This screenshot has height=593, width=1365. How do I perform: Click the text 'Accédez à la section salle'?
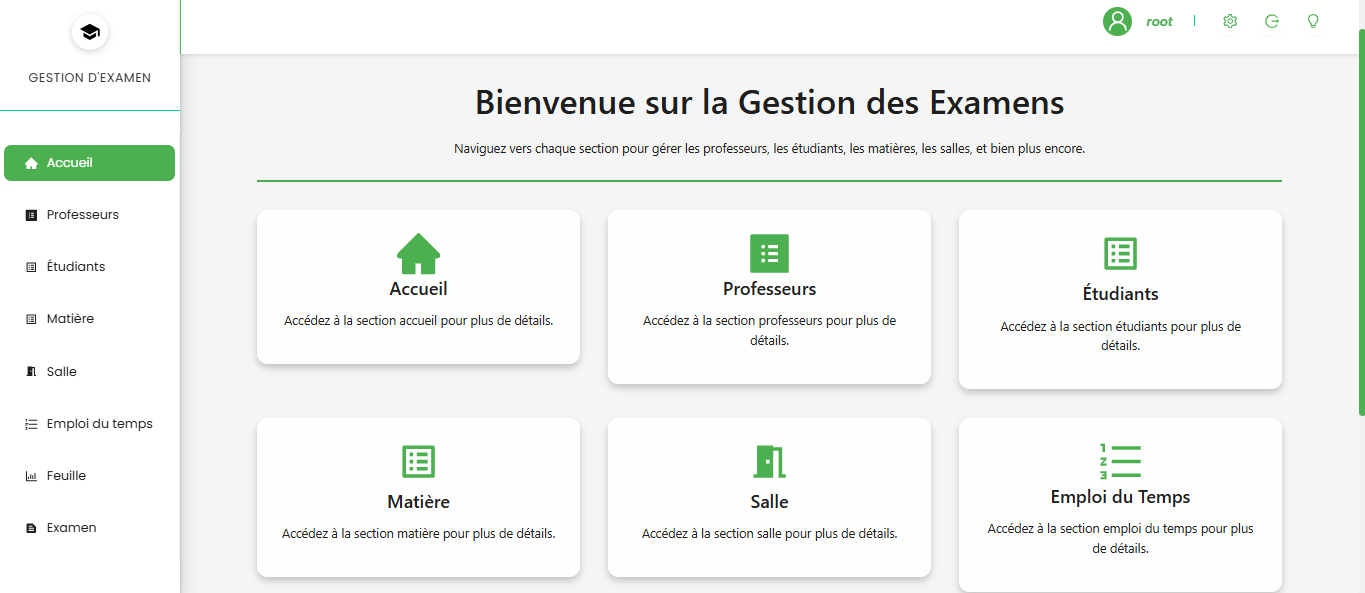pyautogui.click(x=711, y=534)
